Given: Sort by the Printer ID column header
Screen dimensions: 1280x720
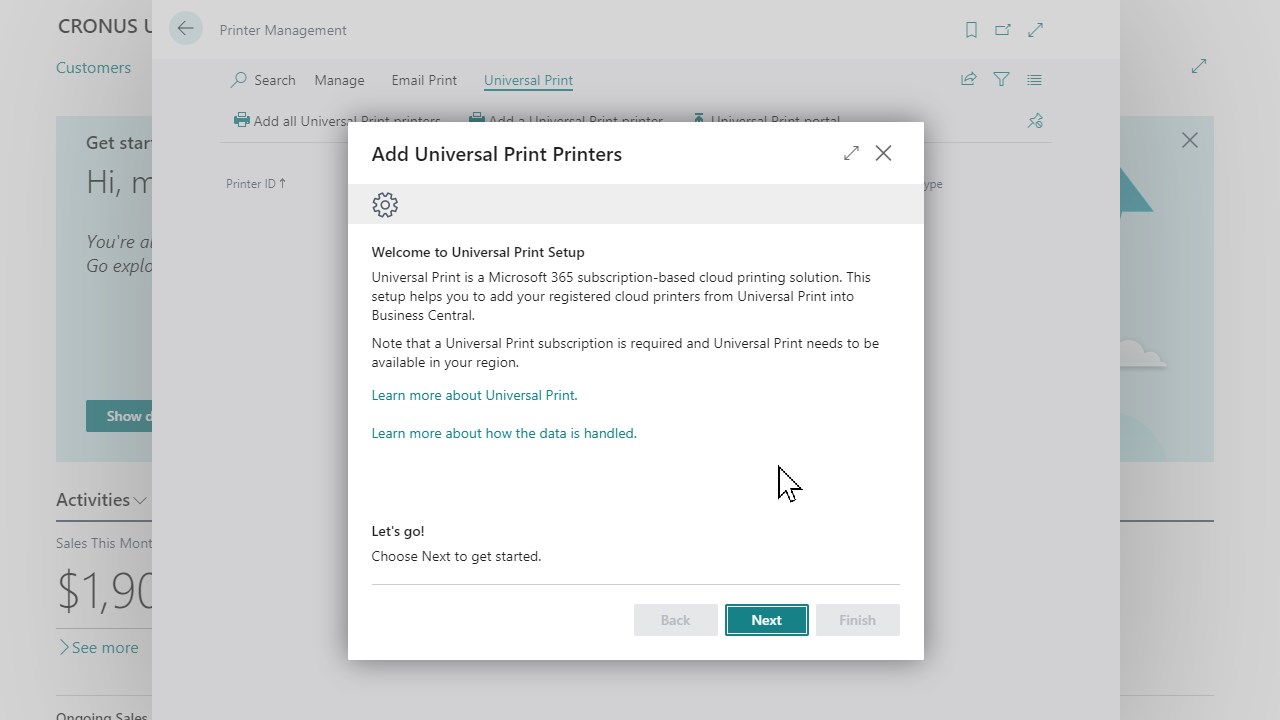Looking at the screenshot, I should (x=256, y=184).
